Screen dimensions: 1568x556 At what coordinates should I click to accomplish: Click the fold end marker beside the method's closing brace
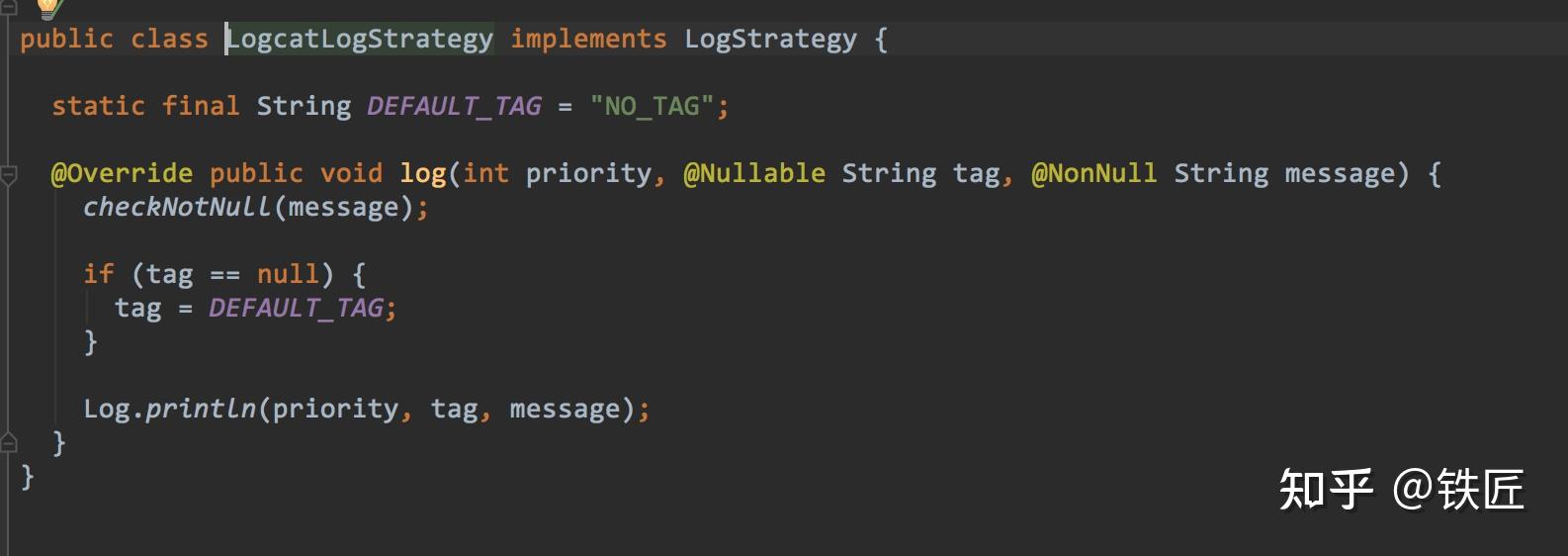click(9, 442)
